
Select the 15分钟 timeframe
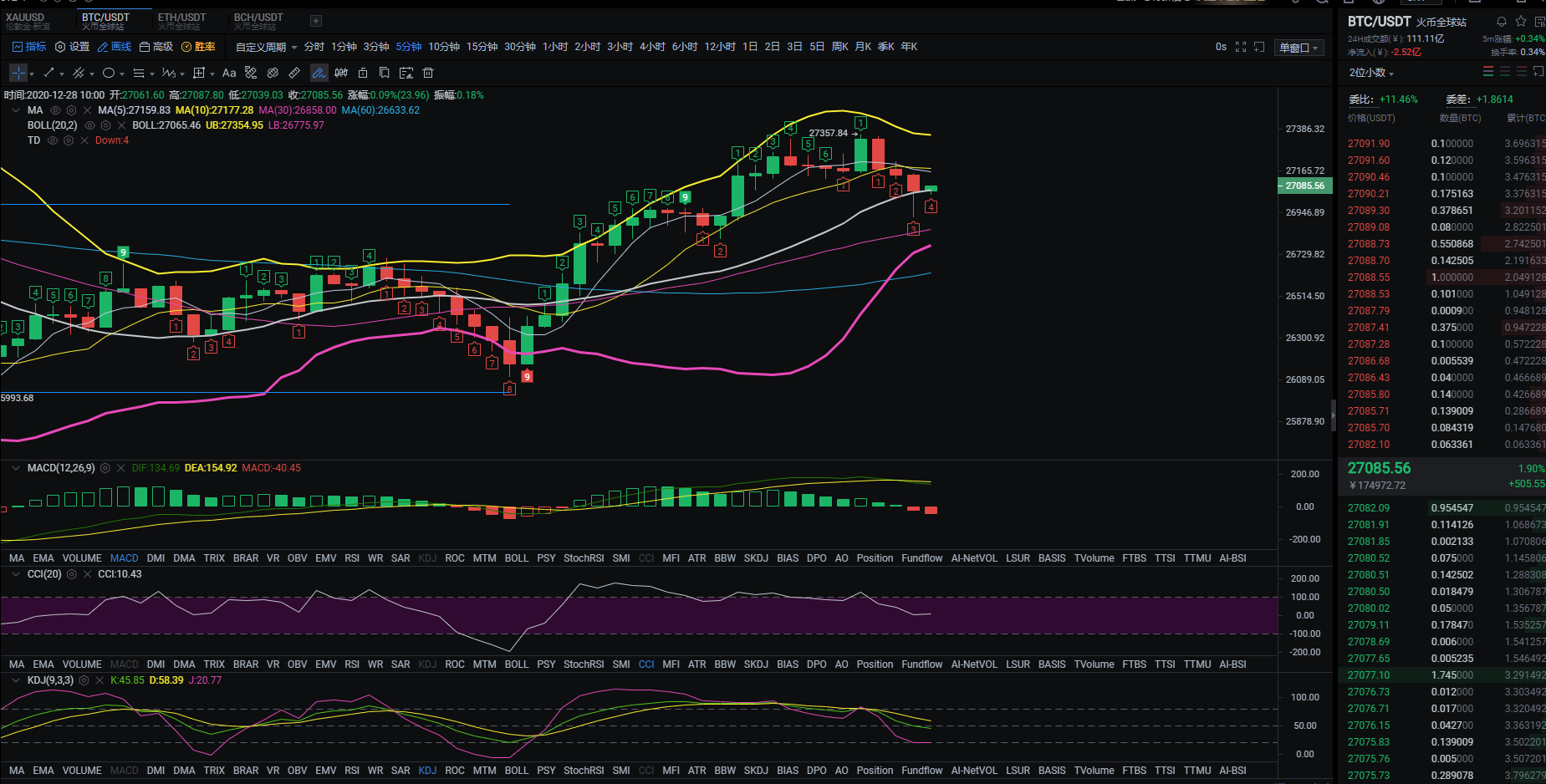pyautogui.click(x=482, y=47)
